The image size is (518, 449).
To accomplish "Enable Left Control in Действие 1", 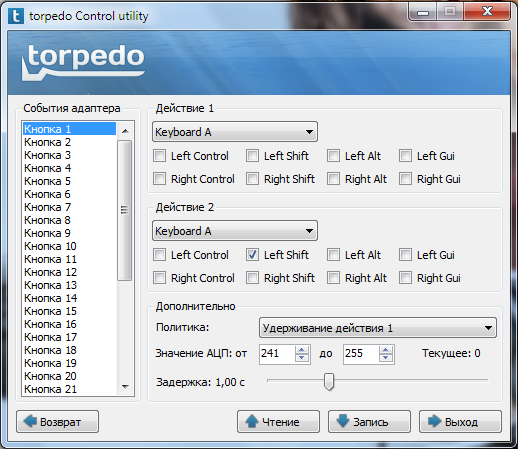I will point(159,156).
